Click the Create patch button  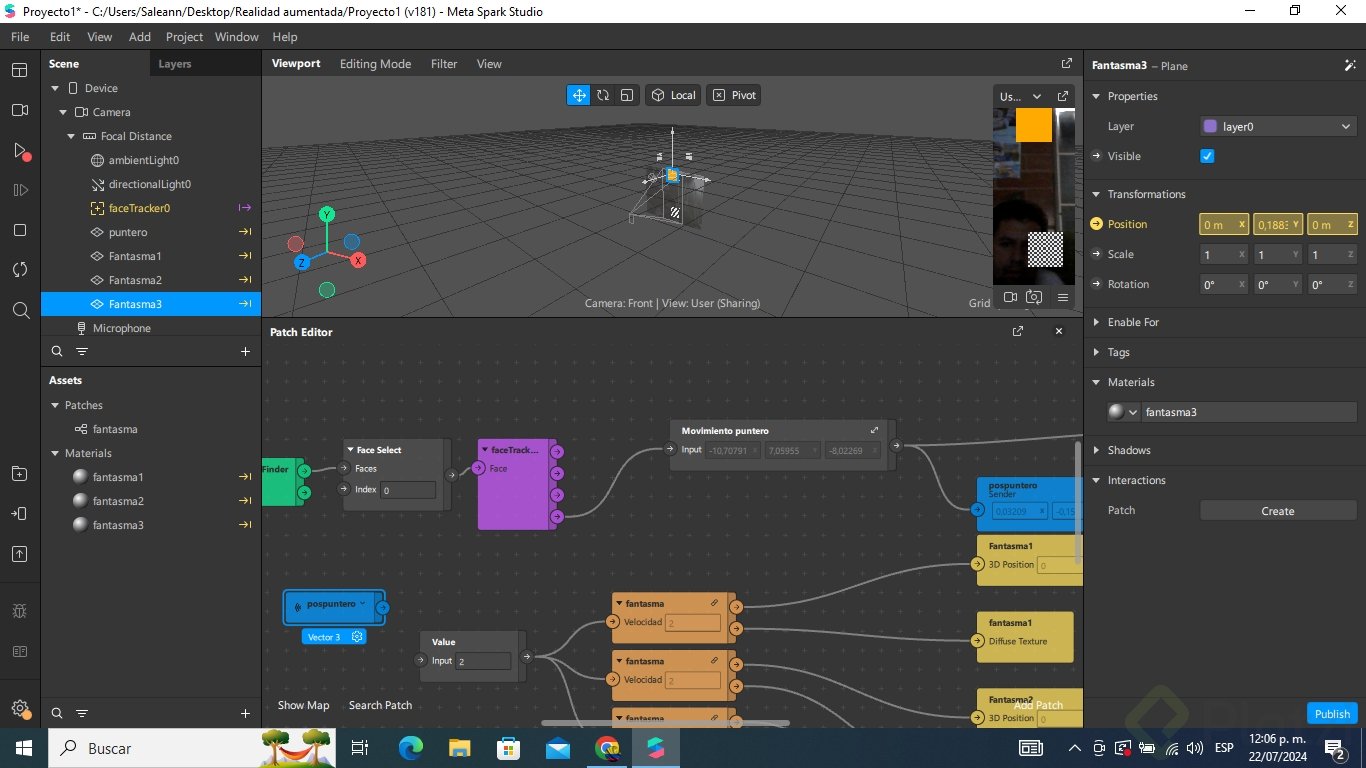[1277, 511]
